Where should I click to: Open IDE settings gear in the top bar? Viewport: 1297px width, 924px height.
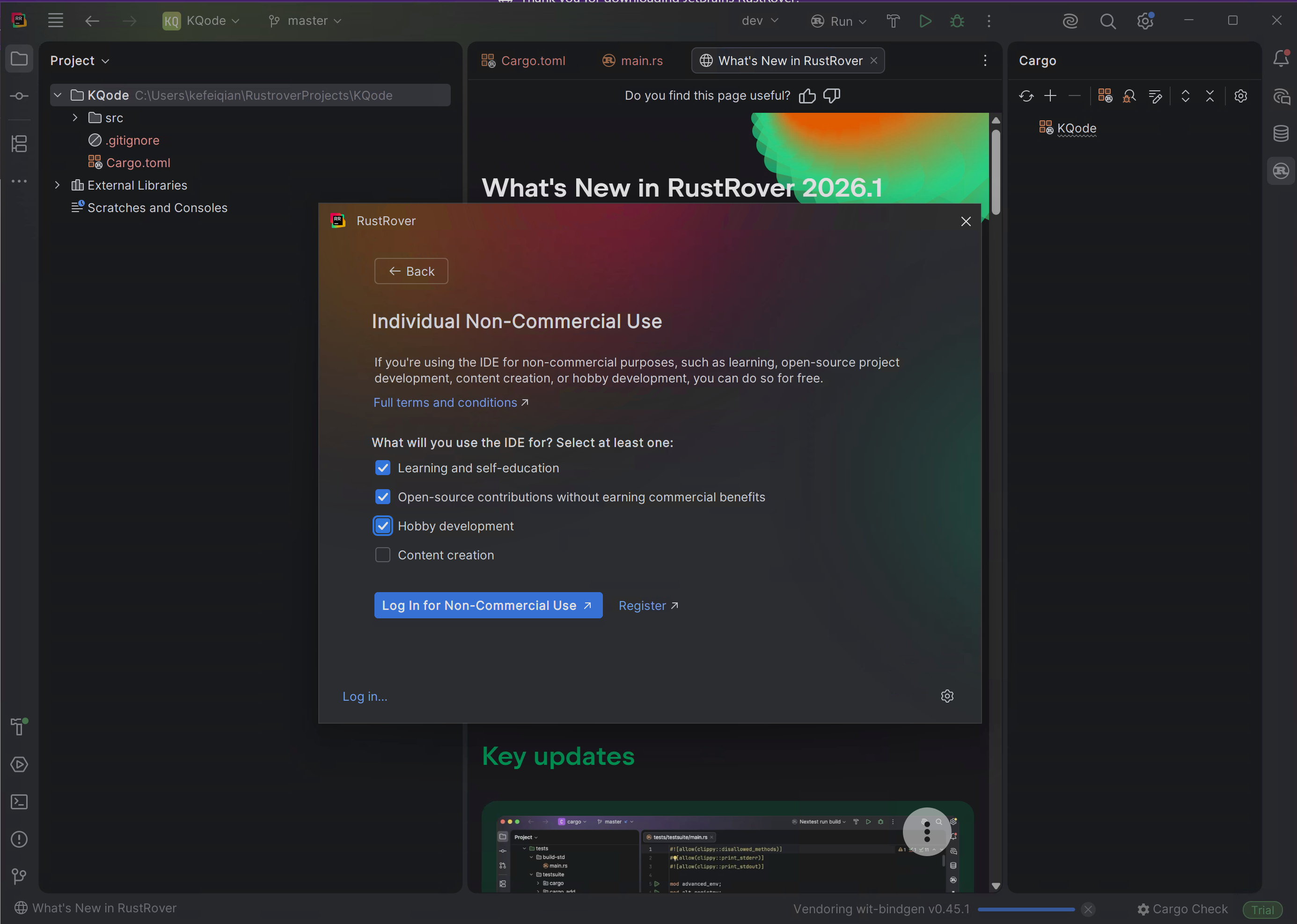tap(1145, 21)
